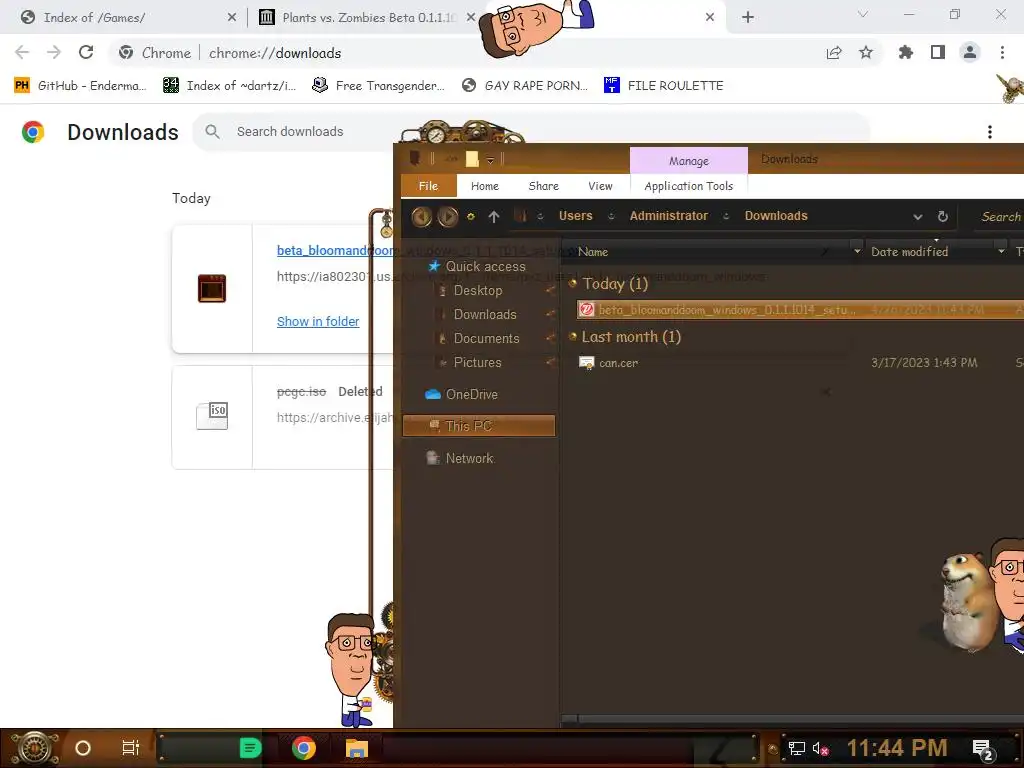Open the Explorer File menu
Viewport: 1024px width, 768px height.
(x=428, y=186)
